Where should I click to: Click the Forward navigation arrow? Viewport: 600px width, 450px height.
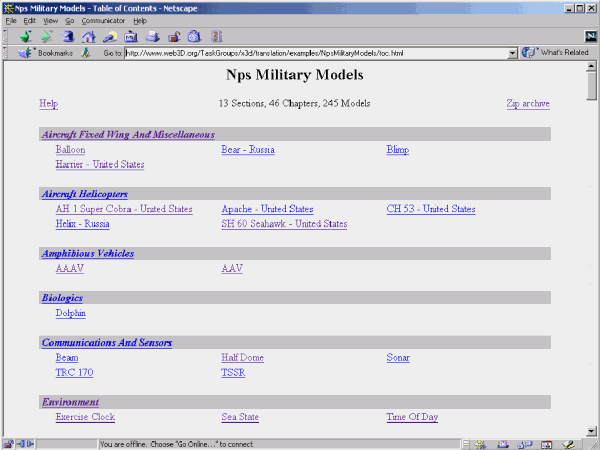click(x=46, y=36)
